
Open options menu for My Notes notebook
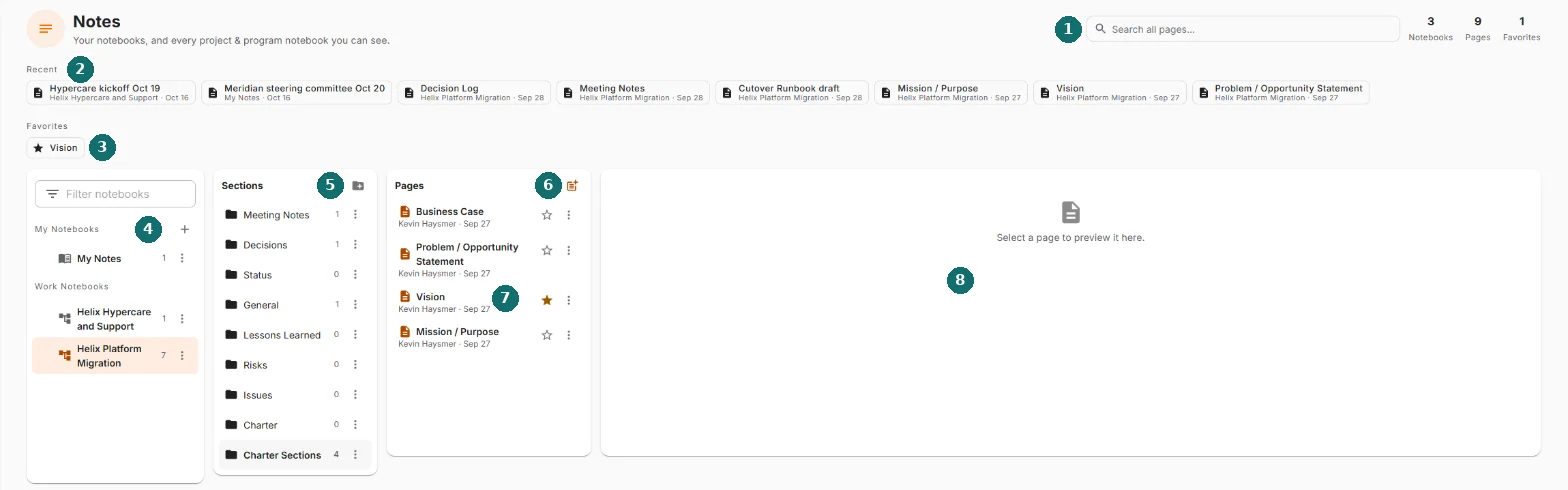coord(182,258)
